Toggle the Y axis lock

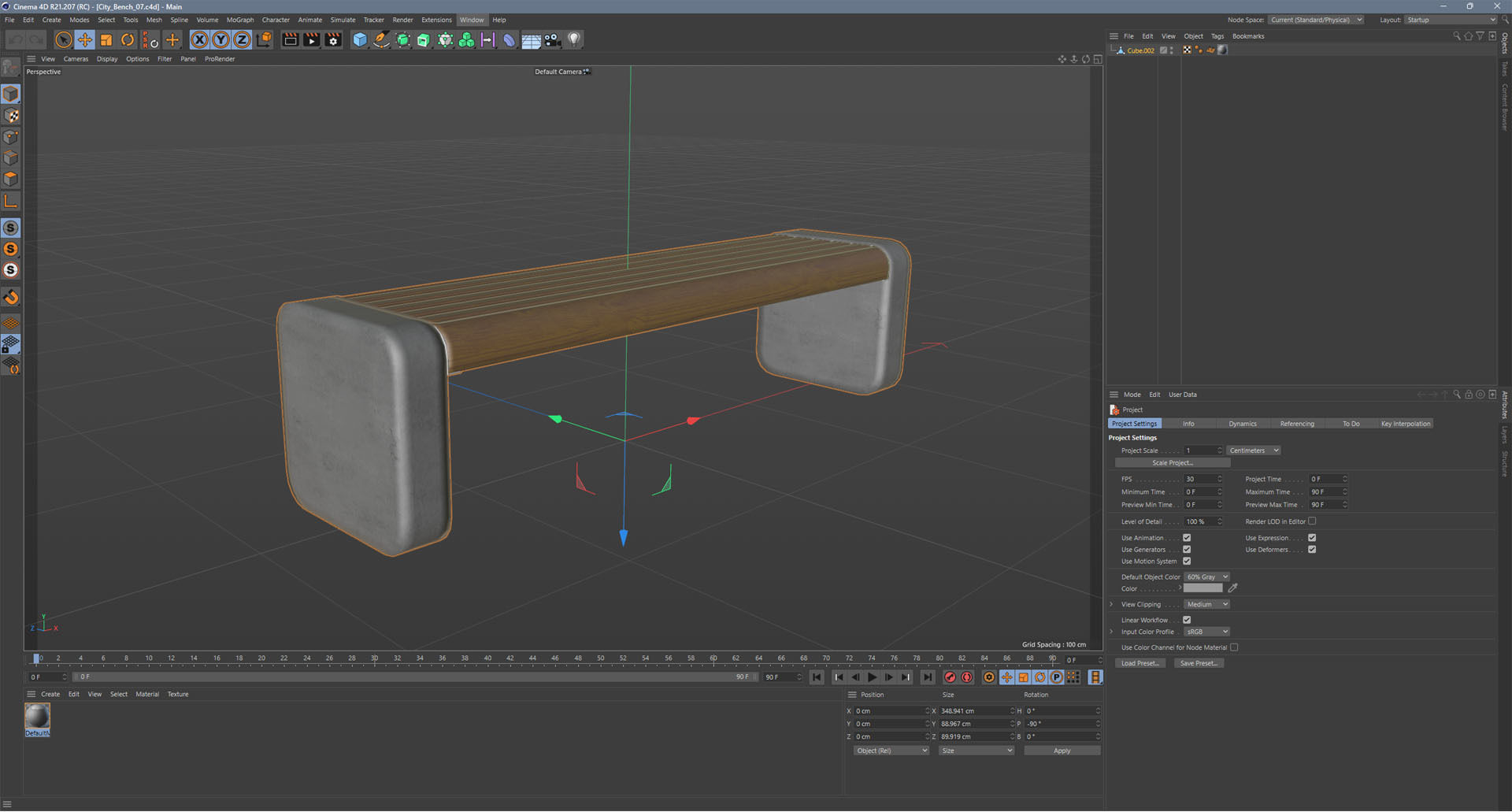pos(221,39)
